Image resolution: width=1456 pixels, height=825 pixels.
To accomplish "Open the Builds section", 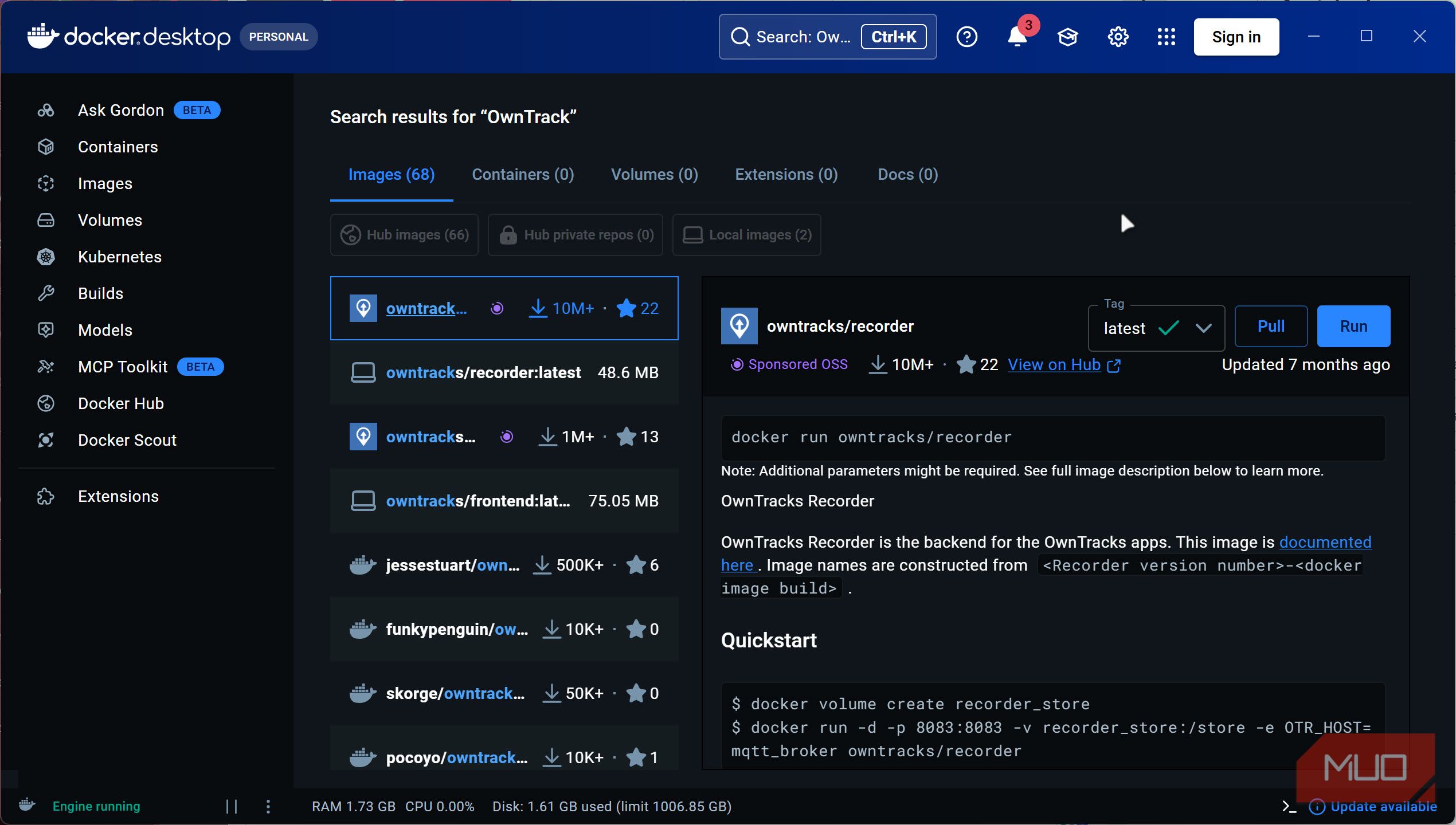I will point(100,293).
